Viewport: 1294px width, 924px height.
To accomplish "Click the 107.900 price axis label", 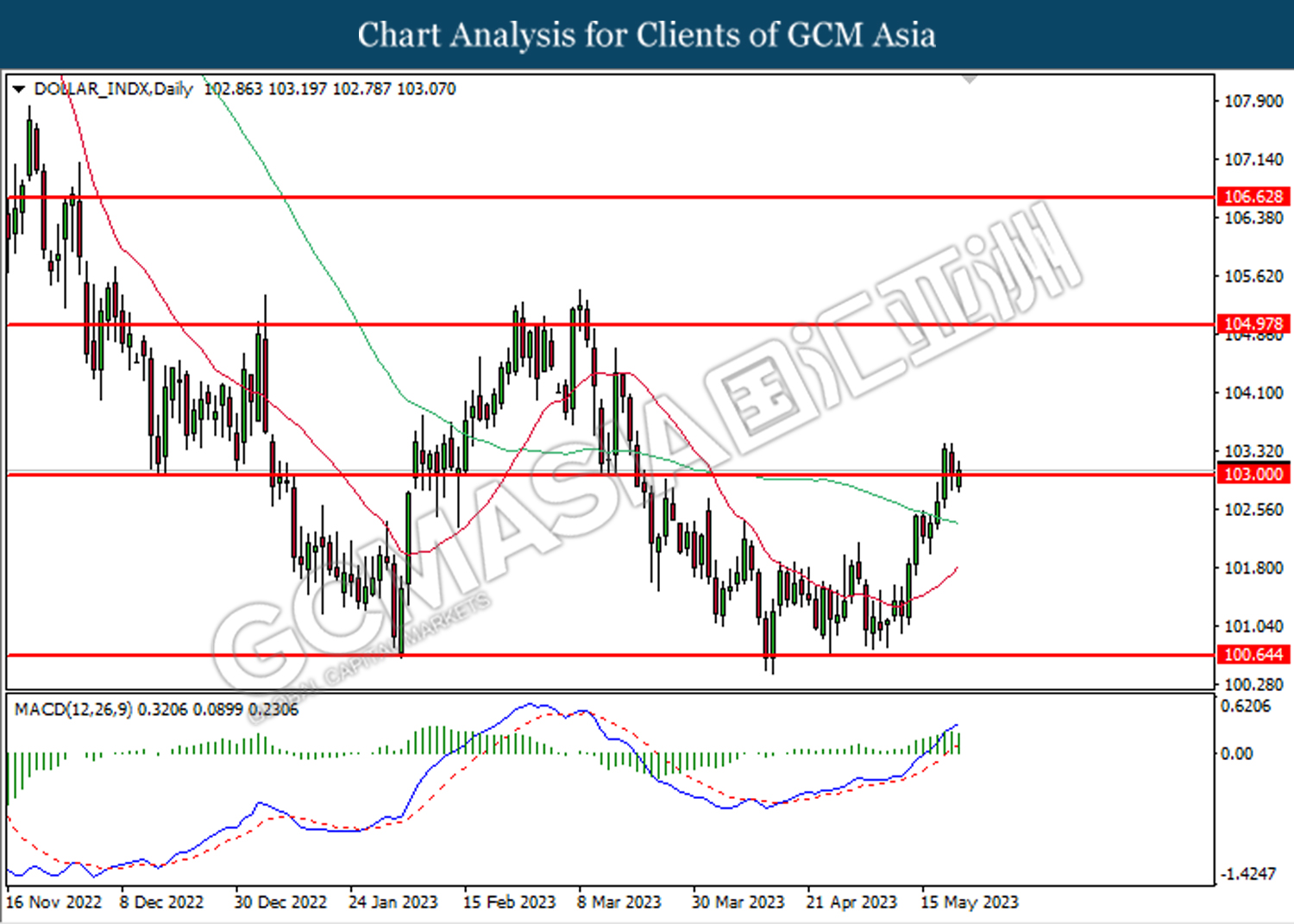I will (1253, 102).
